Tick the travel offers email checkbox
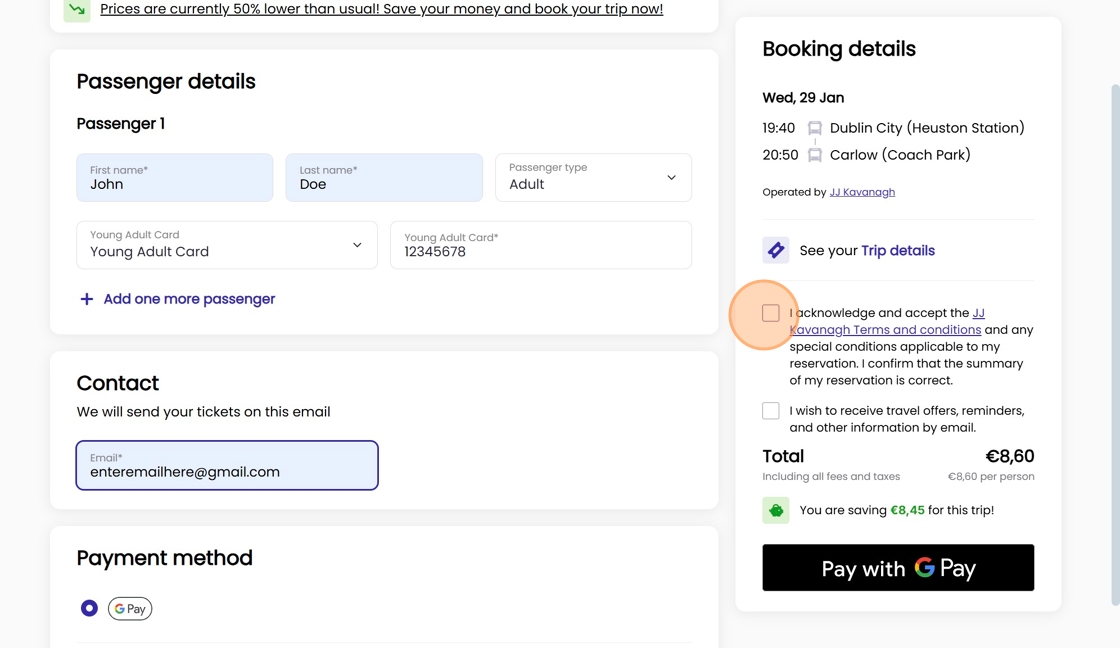Viewport: 1120px width, 648px height. (771, 411)
